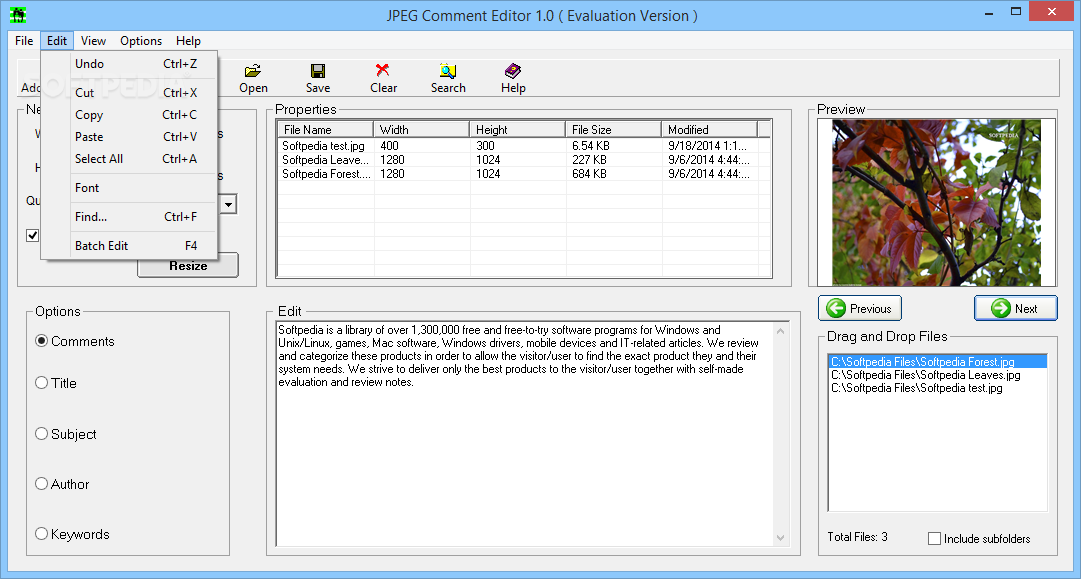Toggle the checked checkbox left of Edit menu
The height and width of the screenshot is (579, 1081).
[32, 235]
